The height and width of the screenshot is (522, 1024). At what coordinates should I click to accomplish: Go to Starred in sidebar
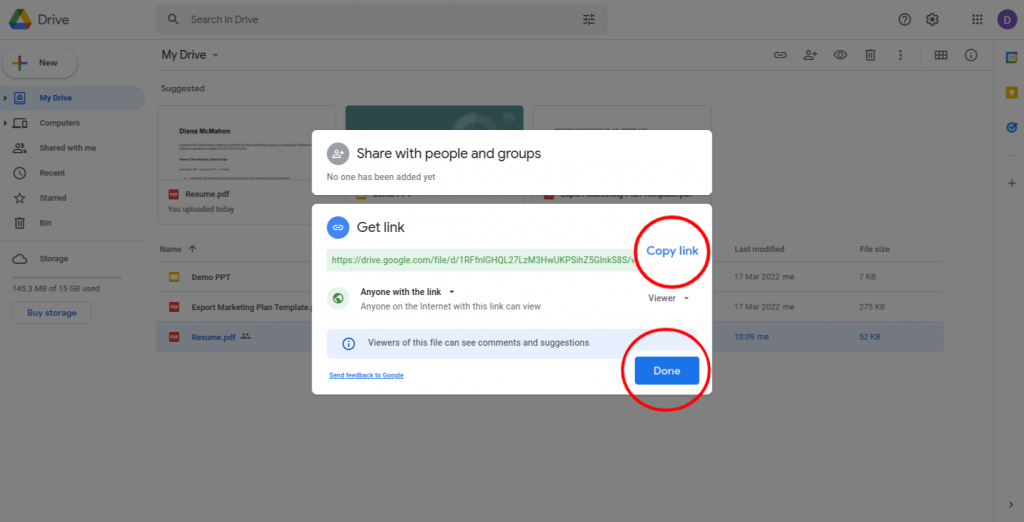(x=53, y=198)
